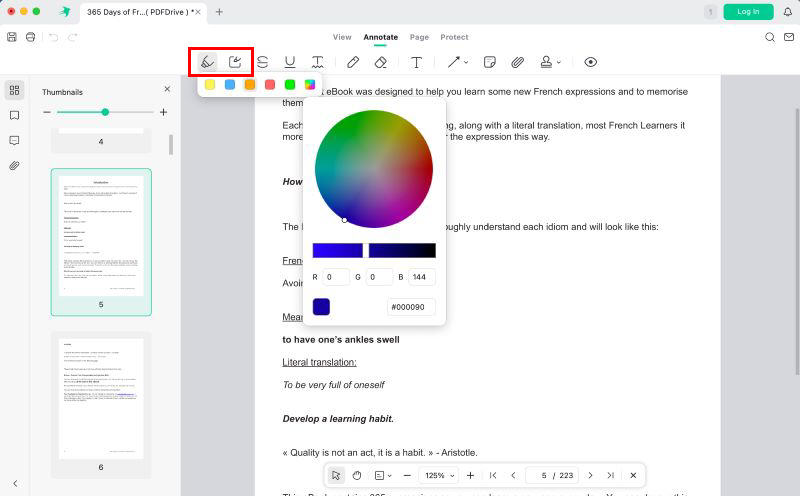800x496 pixels.
Task: Switch to the Page tab
Action: [419, 37]
